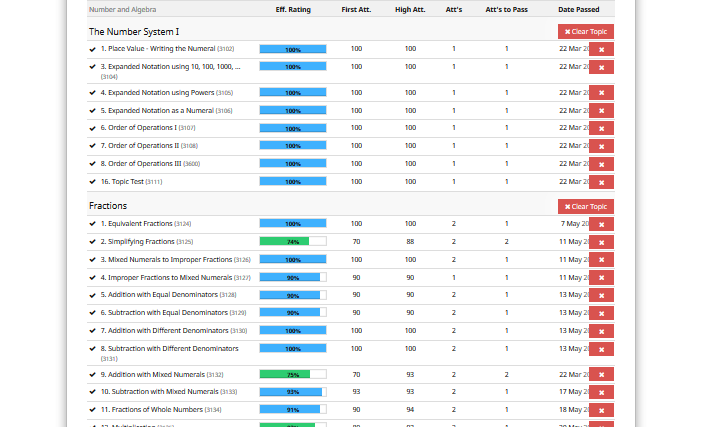The image size is (717, 427).
Task: Open Expanded Notation as a Numeral lesson
Action: [156, 111]
